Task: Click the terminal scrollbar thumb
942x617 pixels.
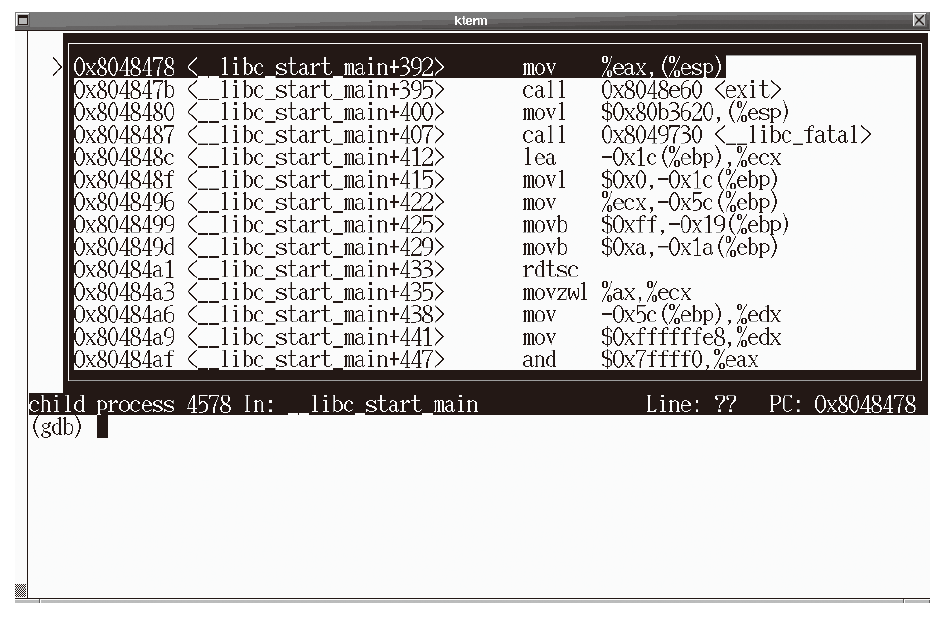Action: coord(21,590)
